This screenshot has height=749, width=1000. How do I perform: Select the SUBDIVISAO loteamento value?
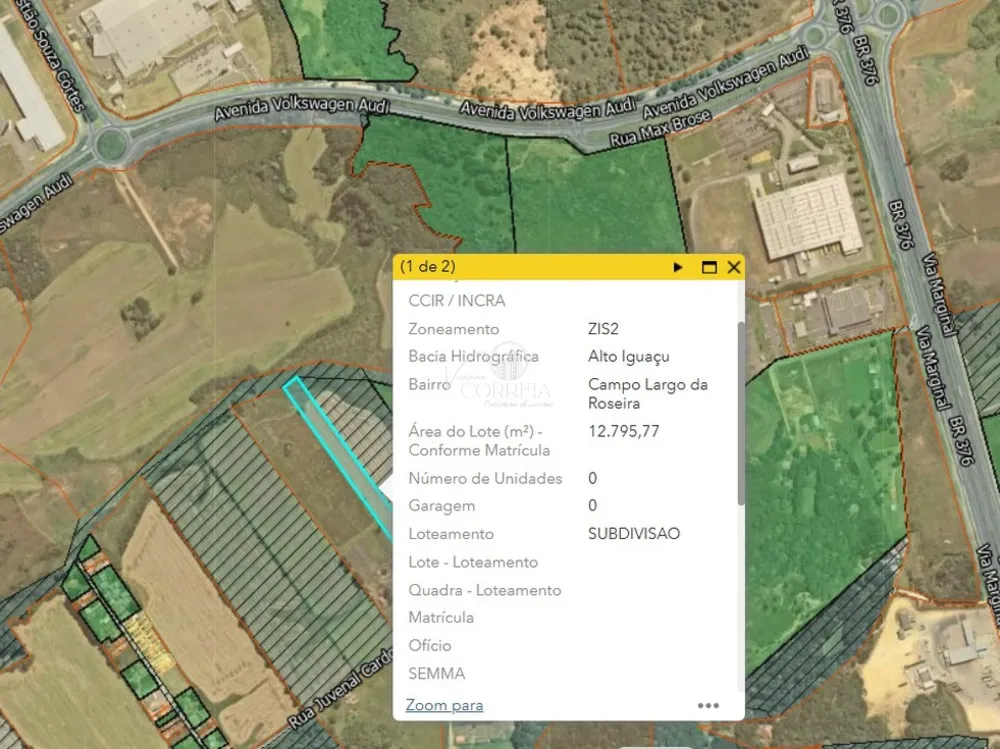634,534
